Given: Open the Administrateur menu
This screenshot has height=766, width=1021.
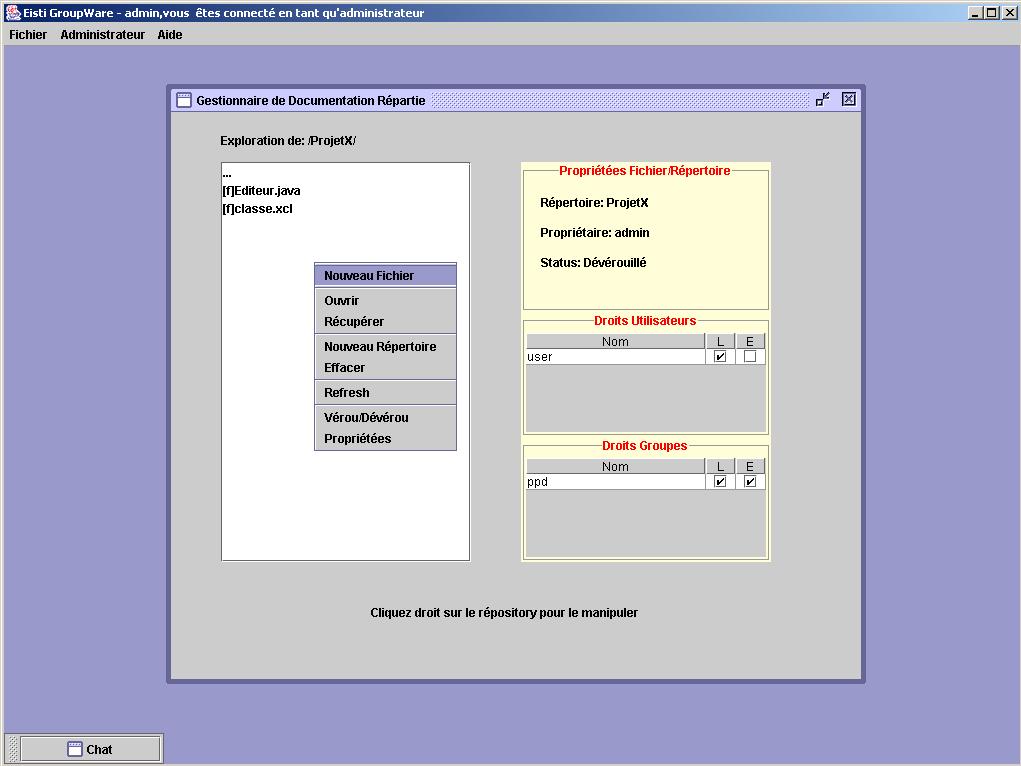Looking at the screenshot, I should coord(102,35).
